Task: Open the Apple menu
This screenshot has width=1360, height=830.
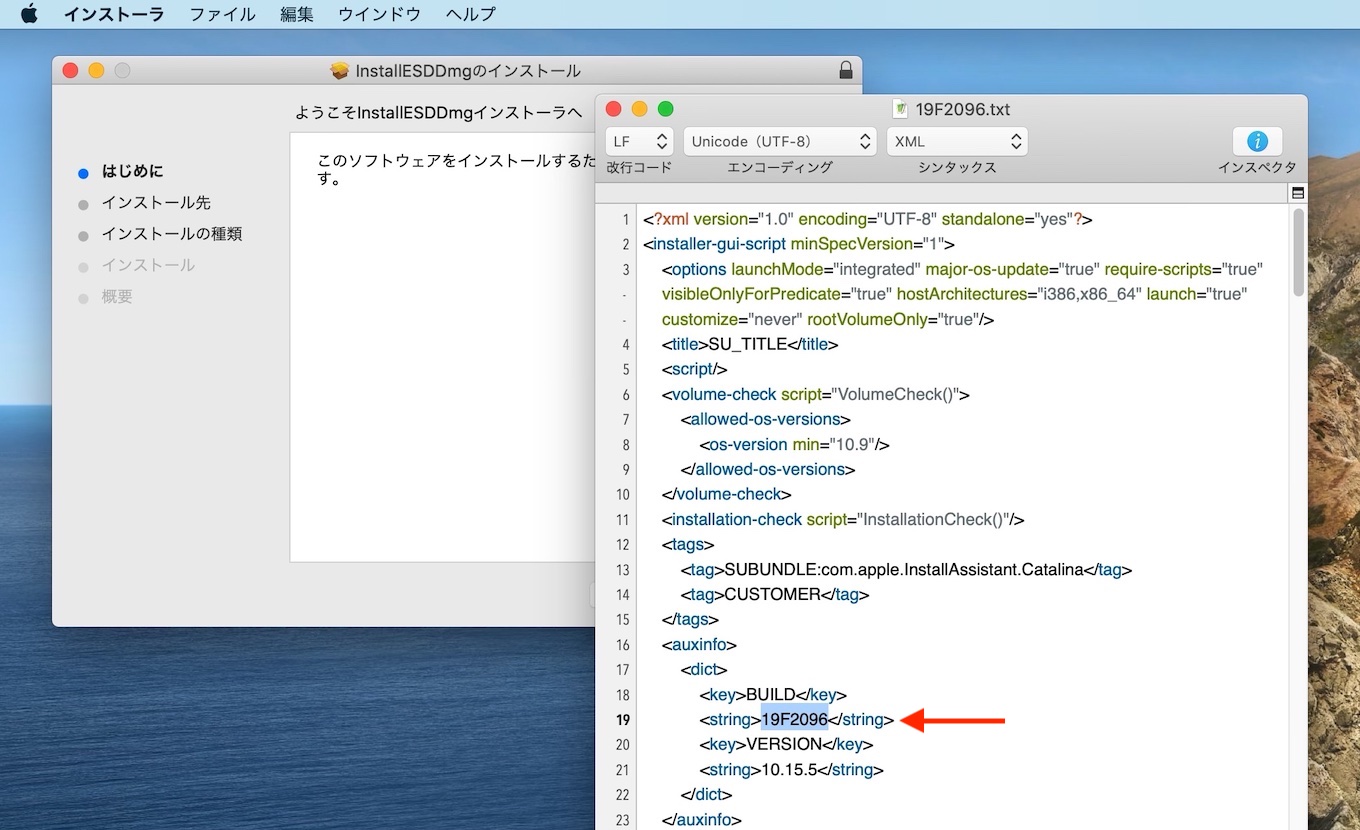Action: (x=29, y=14)
